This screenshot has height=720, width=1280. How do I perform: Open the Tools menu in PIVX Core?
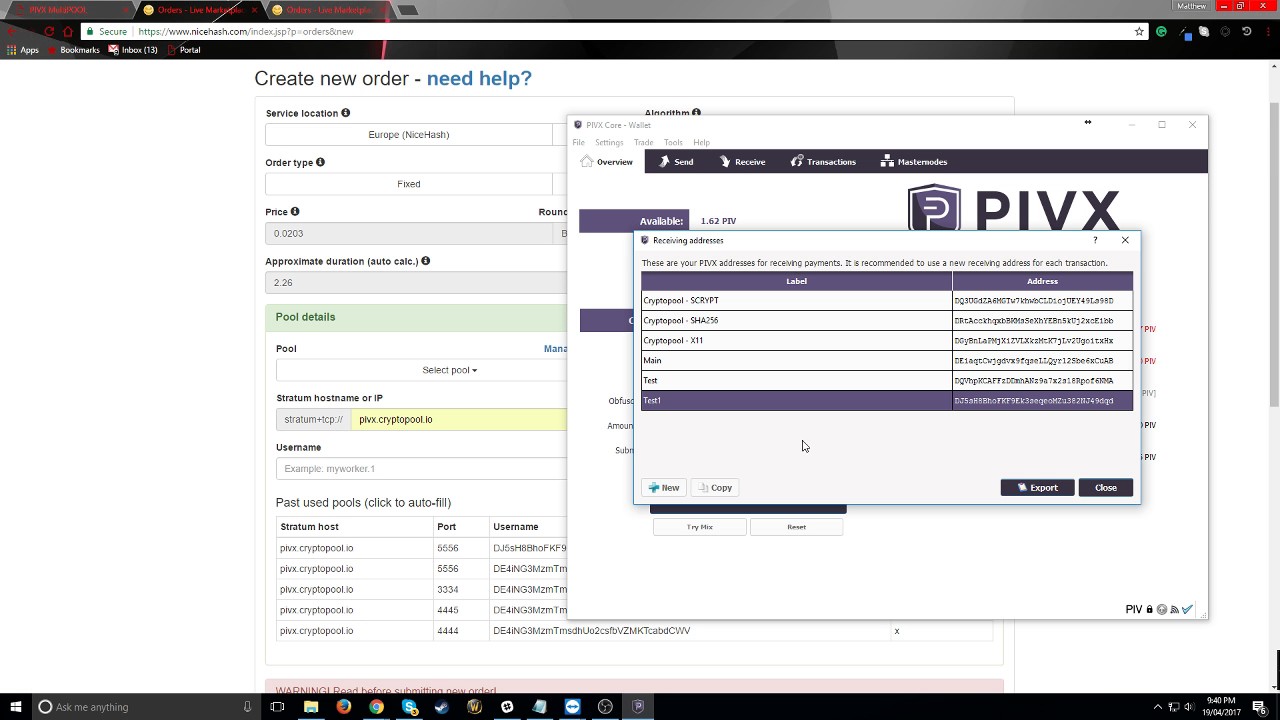673,142
